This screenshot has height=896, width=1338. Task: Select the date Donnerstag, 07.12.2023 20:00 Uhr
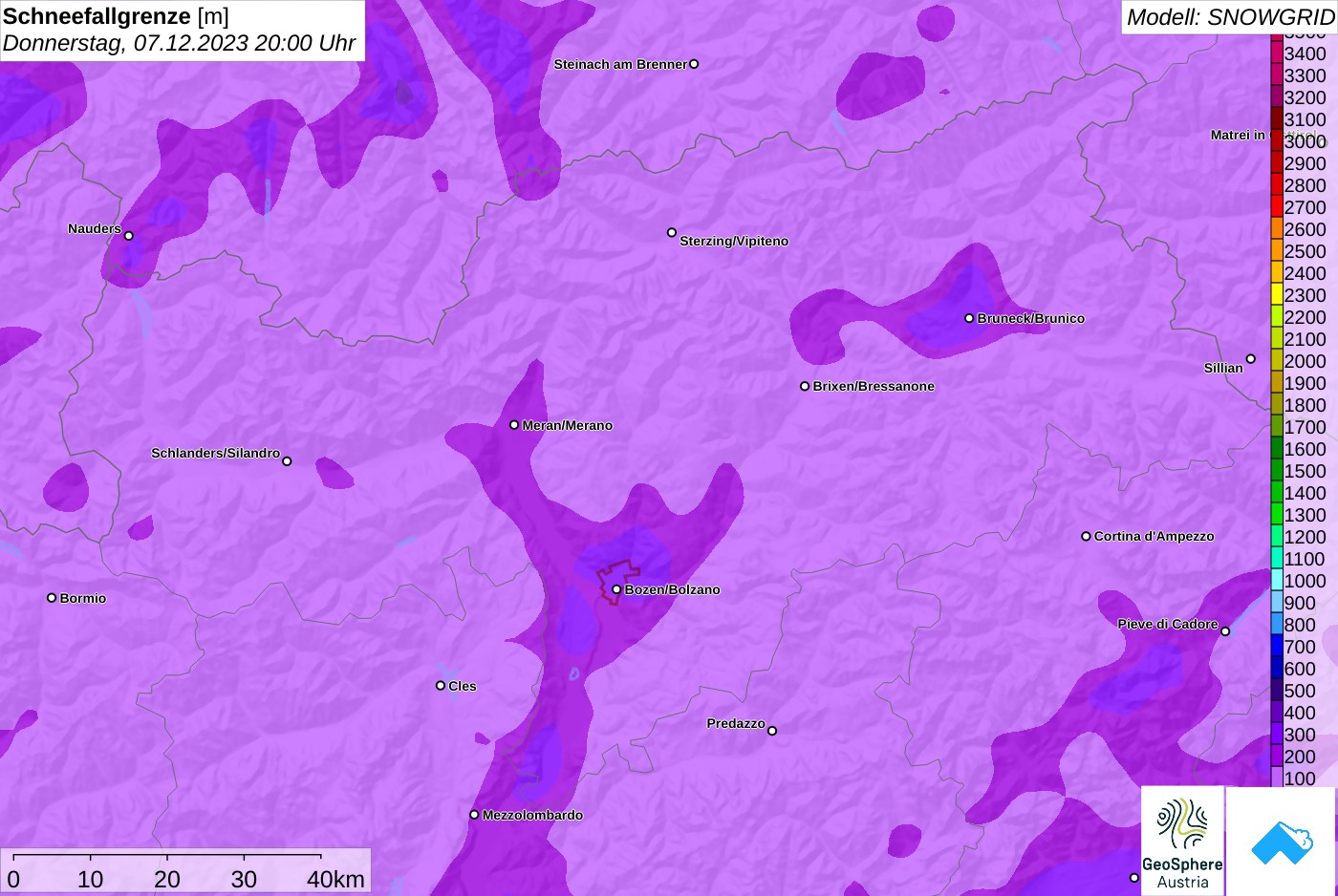(x=179, y=43)
